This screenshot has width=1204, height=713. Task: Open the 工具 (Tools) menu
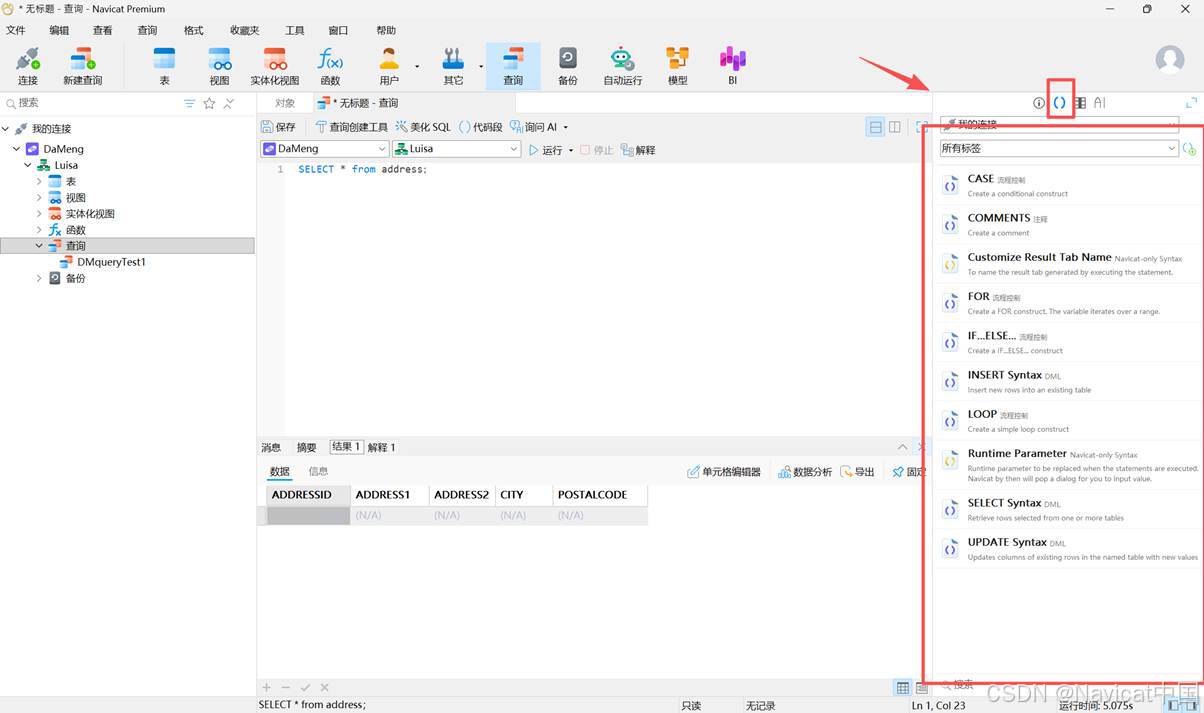pyautogui.click(x=295, y=30)
